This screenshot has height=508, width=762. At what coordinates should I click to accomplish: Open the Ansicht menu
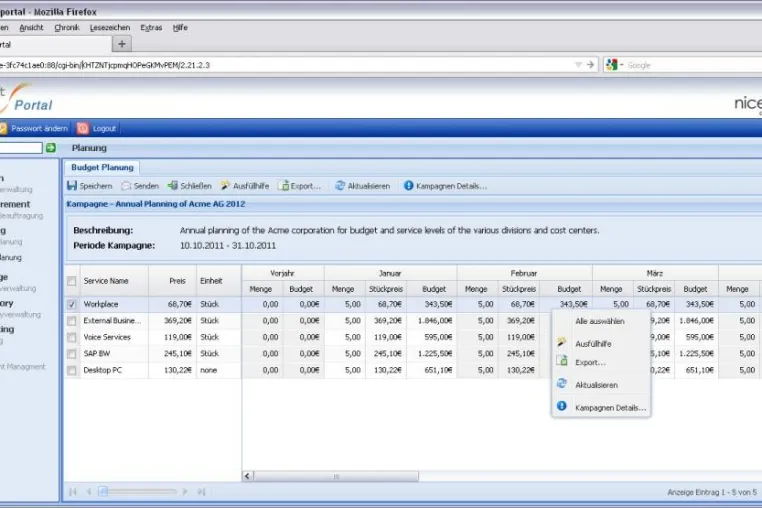(31, 28)
